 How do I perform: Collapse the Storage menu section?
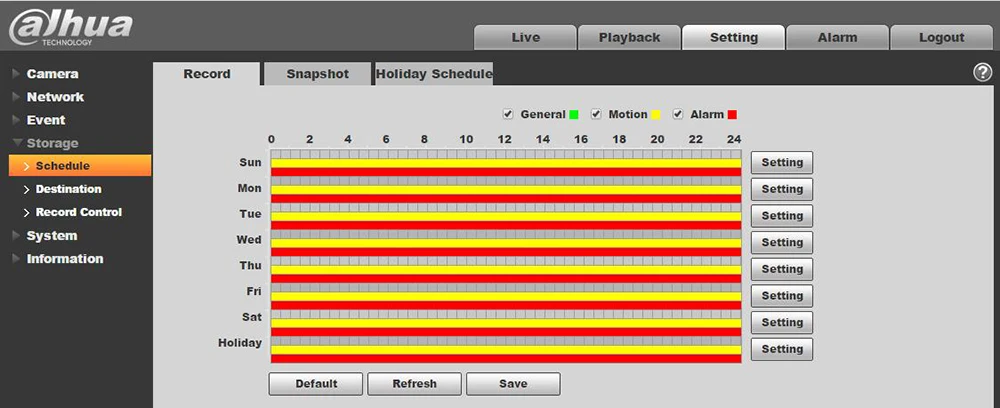(x=52, y=143)
